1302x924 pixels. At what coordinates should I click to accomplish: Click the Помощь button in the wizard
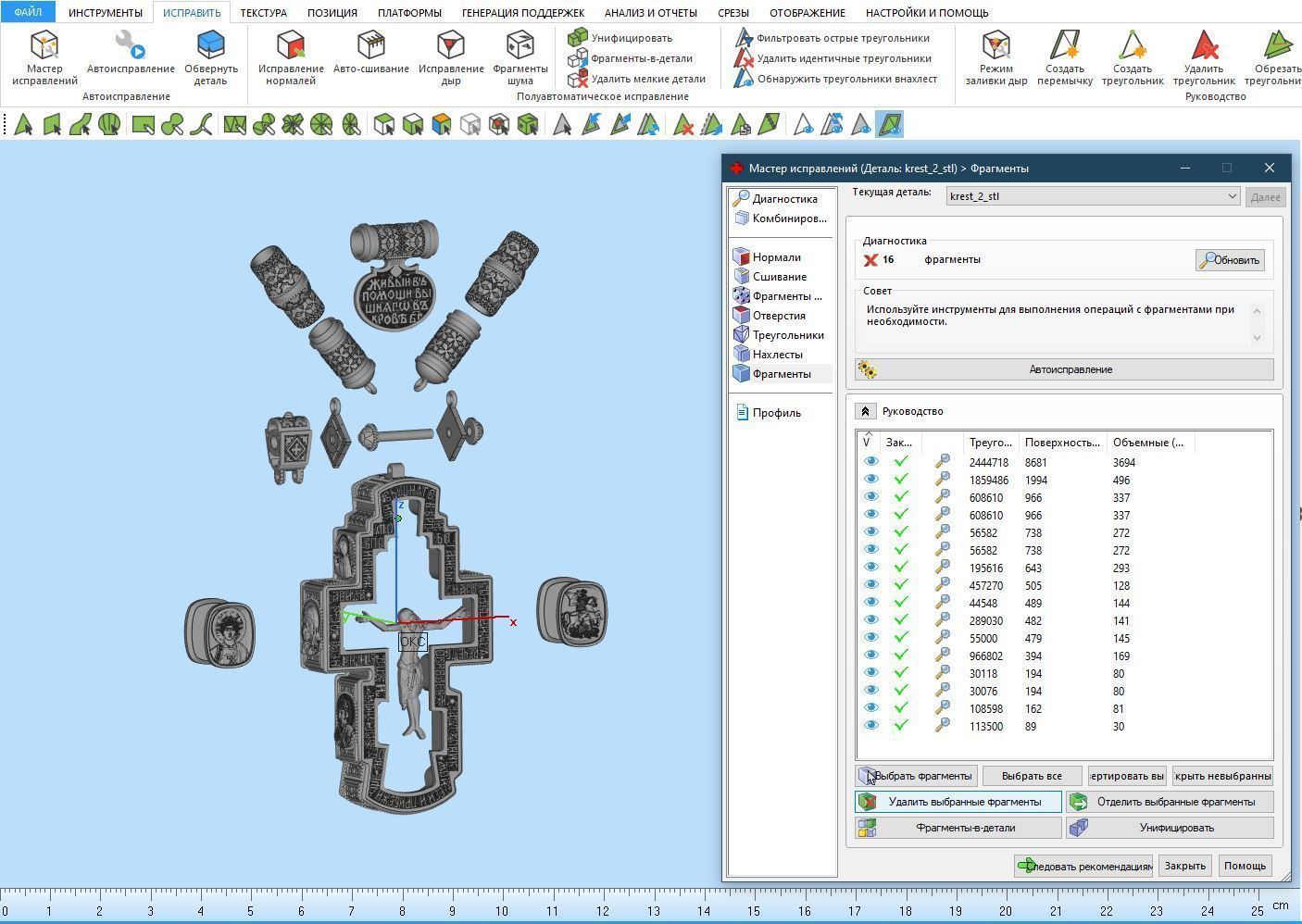(x=1245, y=866)
